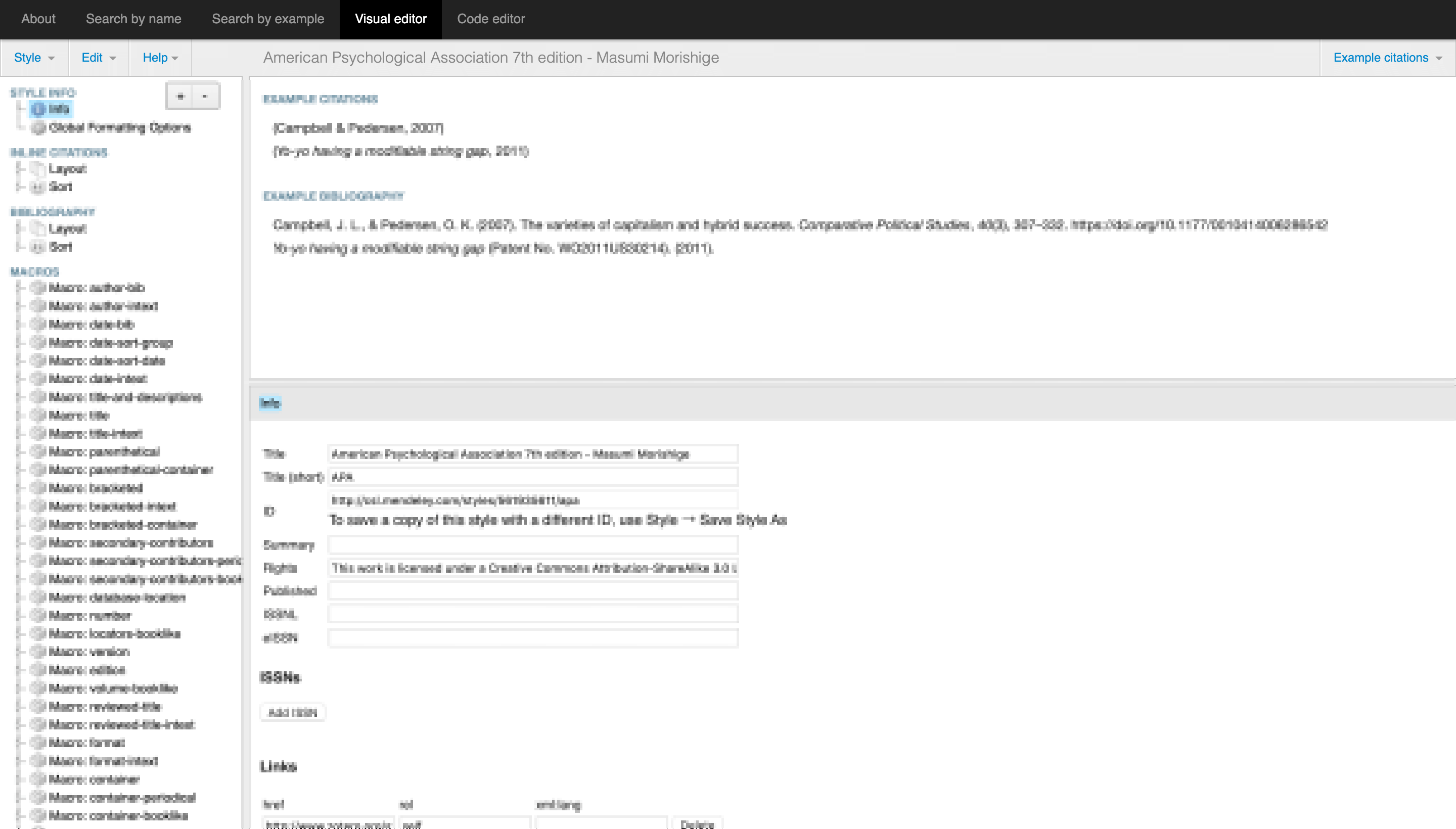The image size is (1456, 829).
Task: Click the Add ISSN button
Action: [292, 713]
